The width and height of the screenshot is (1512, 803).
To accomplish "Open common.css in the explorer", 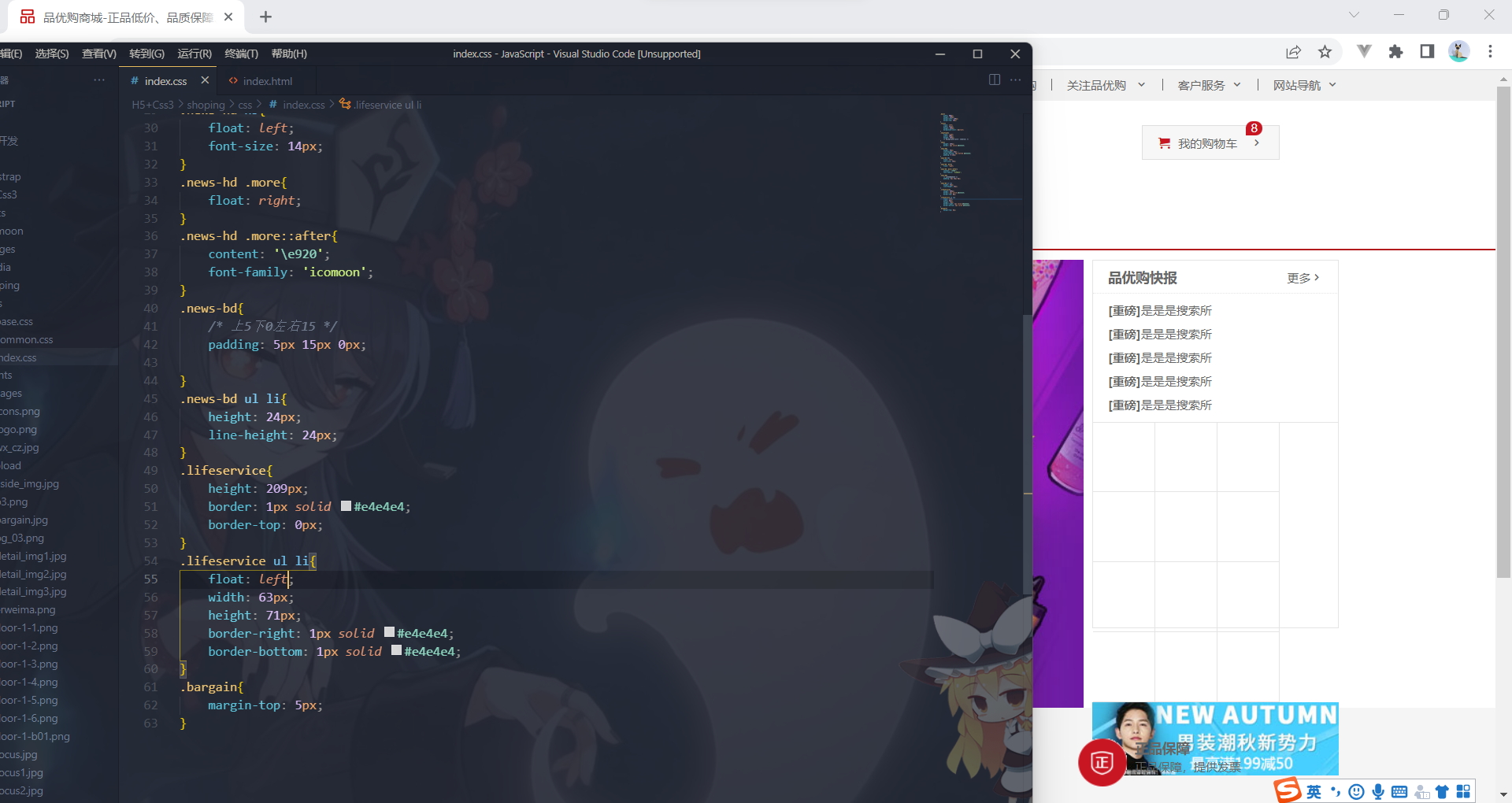I will click(27, 339).
